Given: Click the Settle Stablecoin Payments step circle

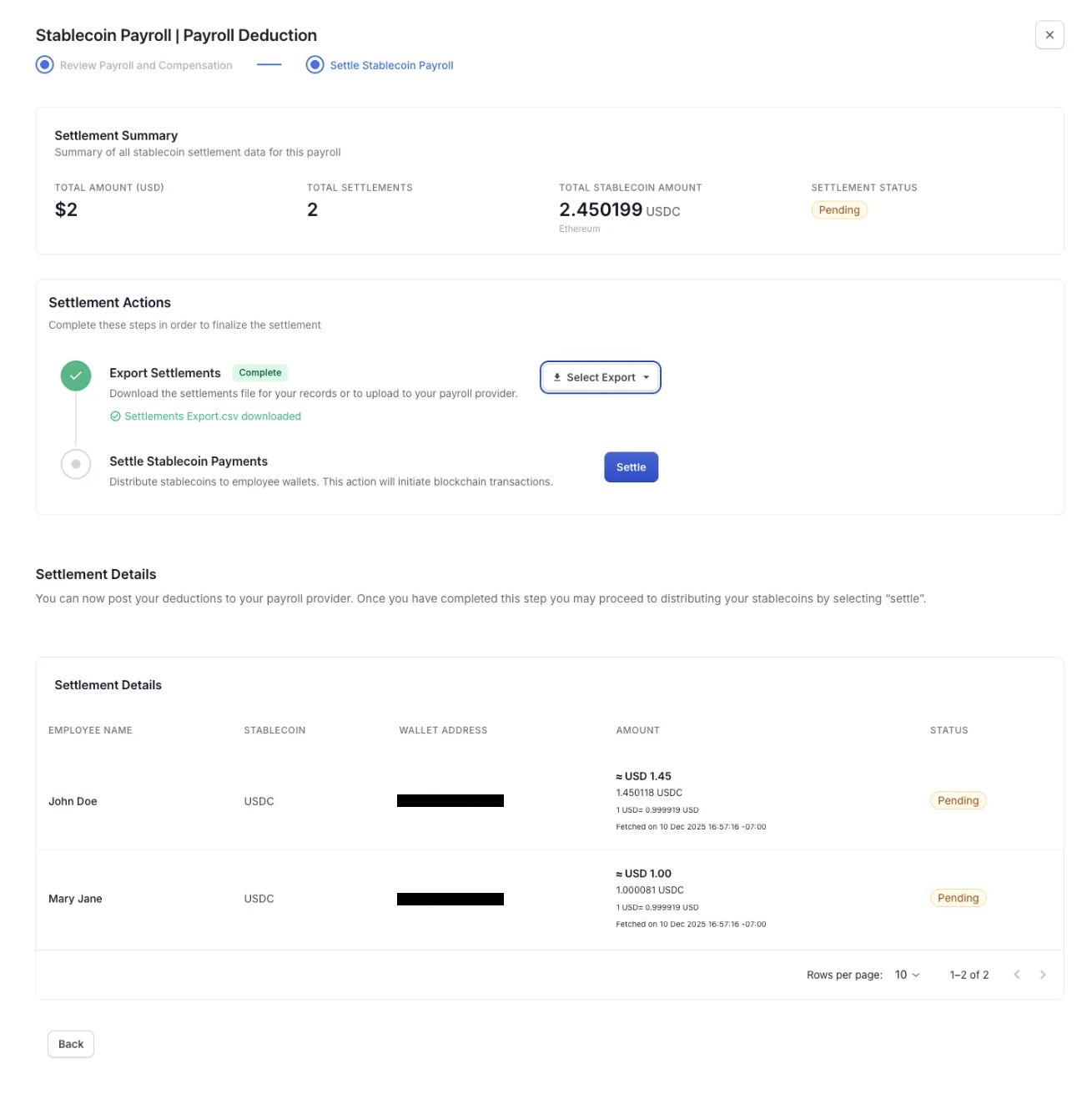Looking at the screenshot, I should pyautogui.click(x=76, y=464).
